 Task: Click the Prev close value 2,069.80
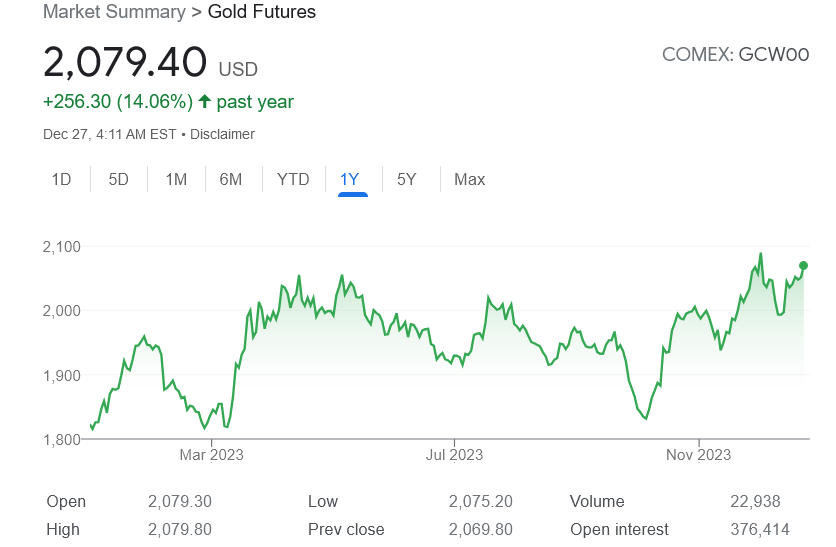click(x=480, y=529)
